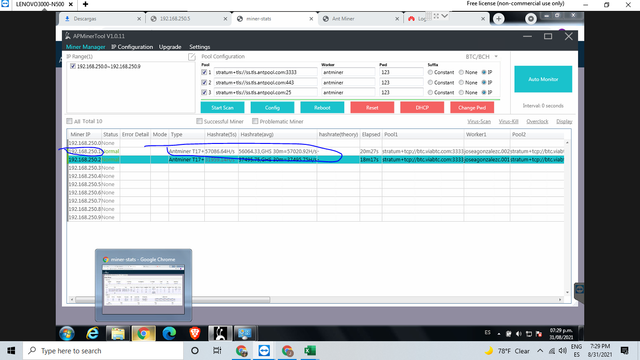
Task: Click the DHCP button
Action: coord(422,108)
